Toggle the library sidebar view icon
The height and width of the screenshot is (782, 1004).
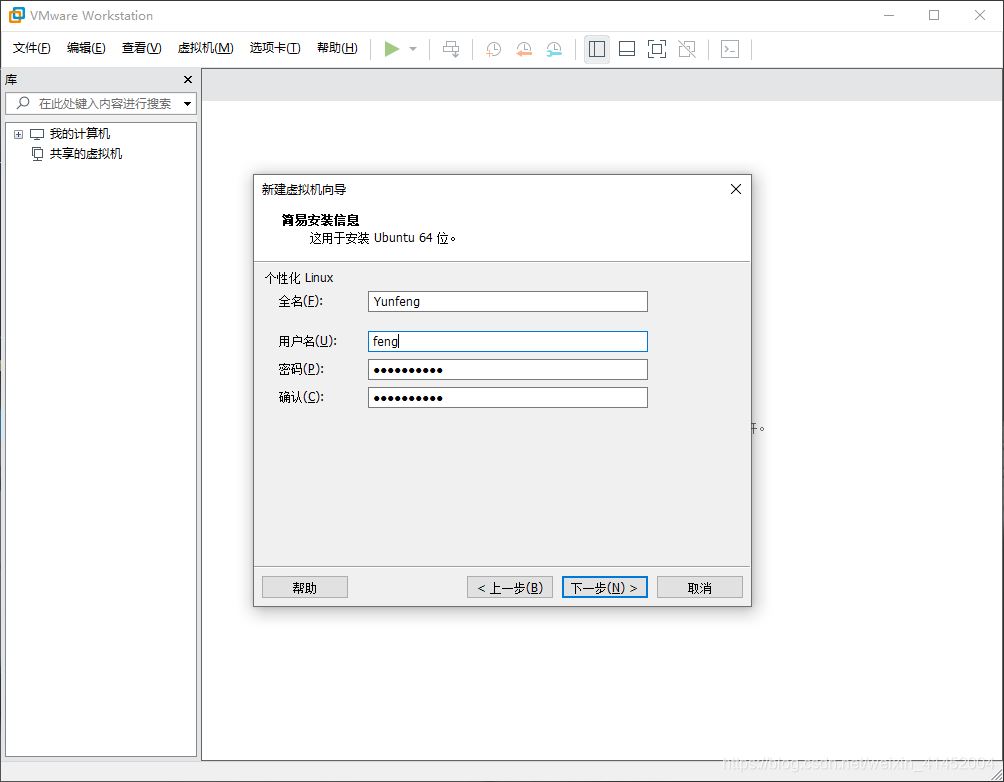pyautogui.click(x=597, y=49)
